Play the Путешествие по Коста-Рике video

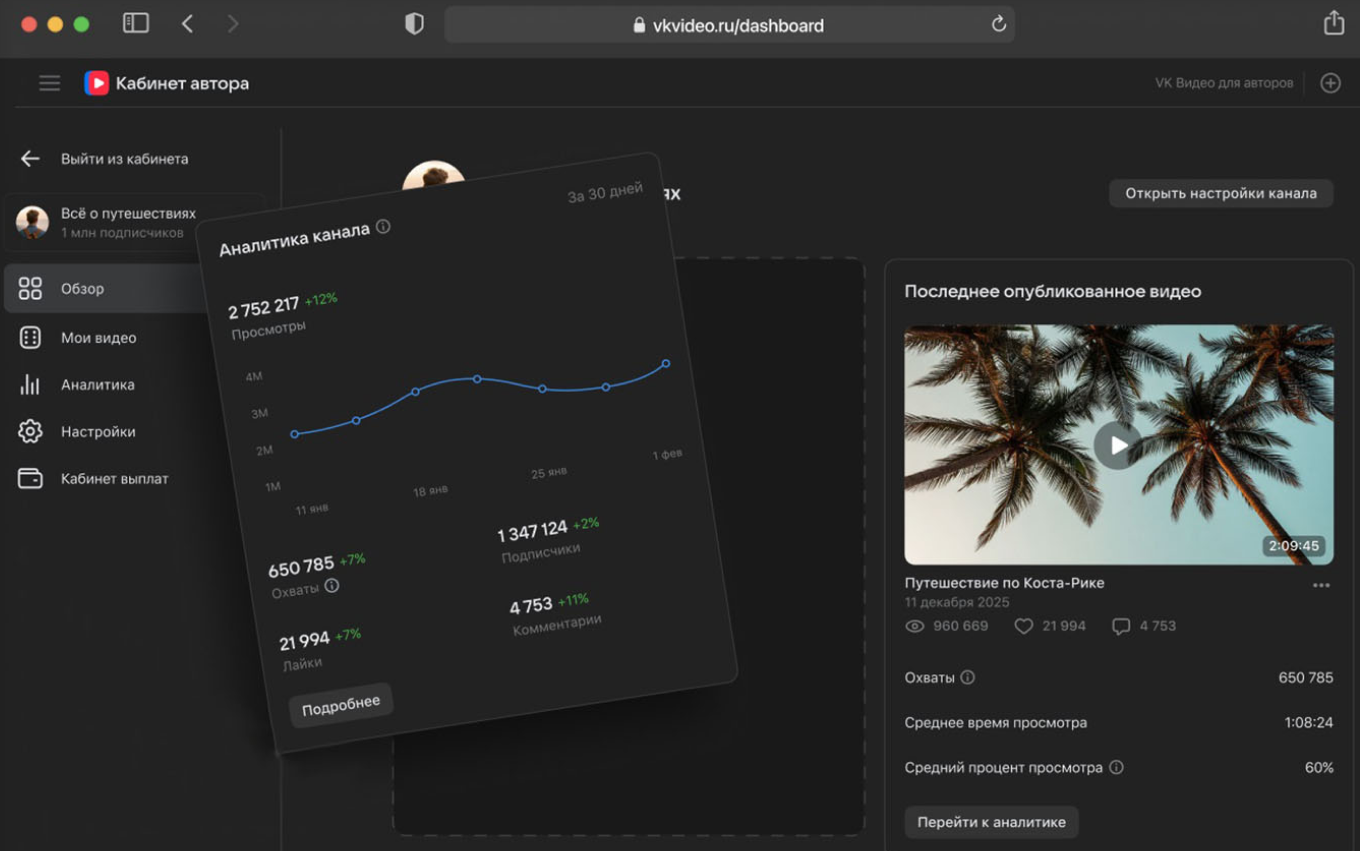(1118, 445)
